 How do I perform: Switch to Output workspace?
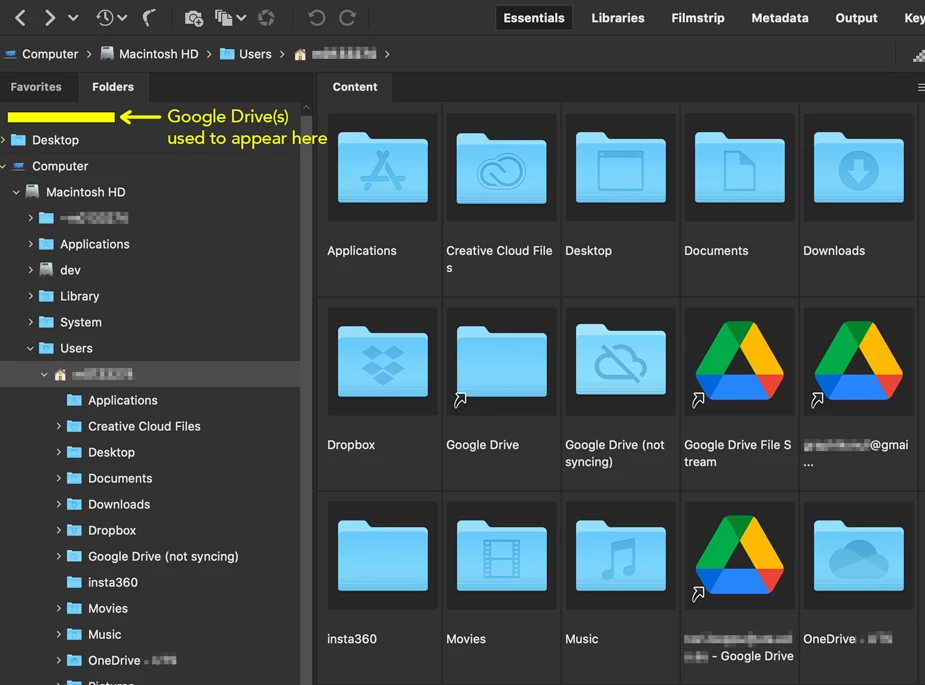[856, 18]
